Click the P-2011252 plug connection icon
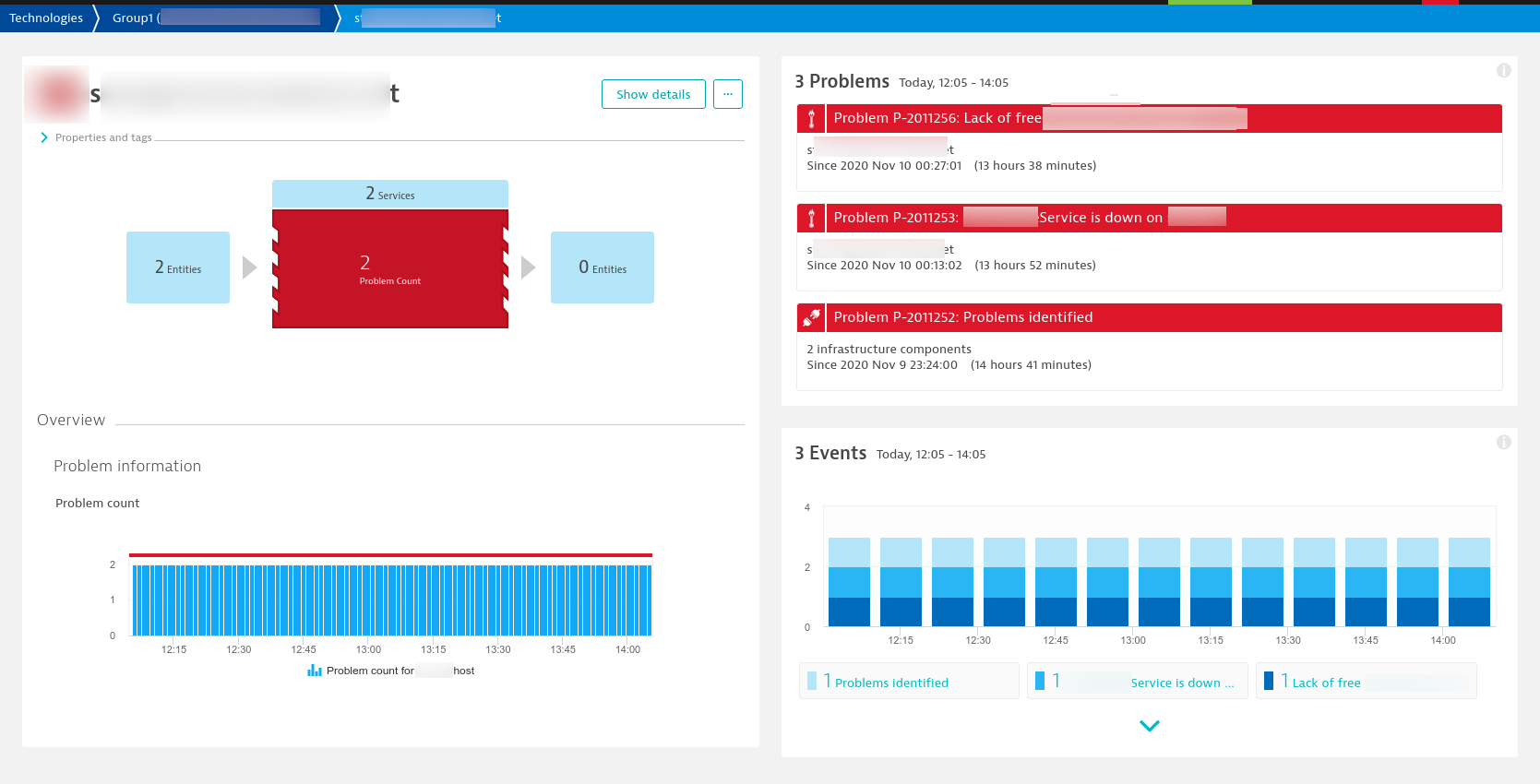This screenshot has width=1540, height=784. (x=811, y=318)
